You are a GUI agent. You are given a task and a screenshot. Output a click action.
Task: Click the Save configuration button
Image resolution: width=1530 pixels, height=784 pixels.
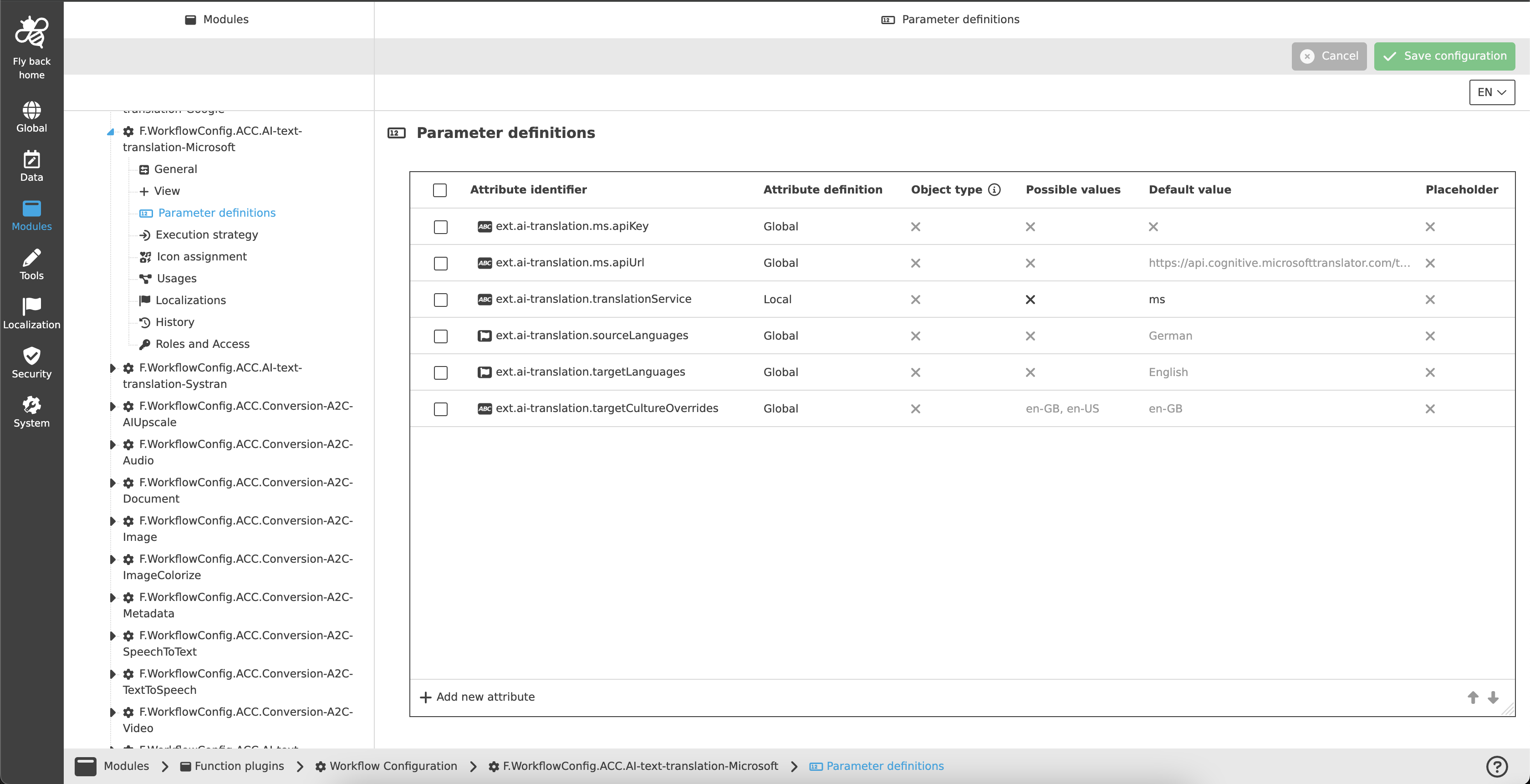[1443, 56]
